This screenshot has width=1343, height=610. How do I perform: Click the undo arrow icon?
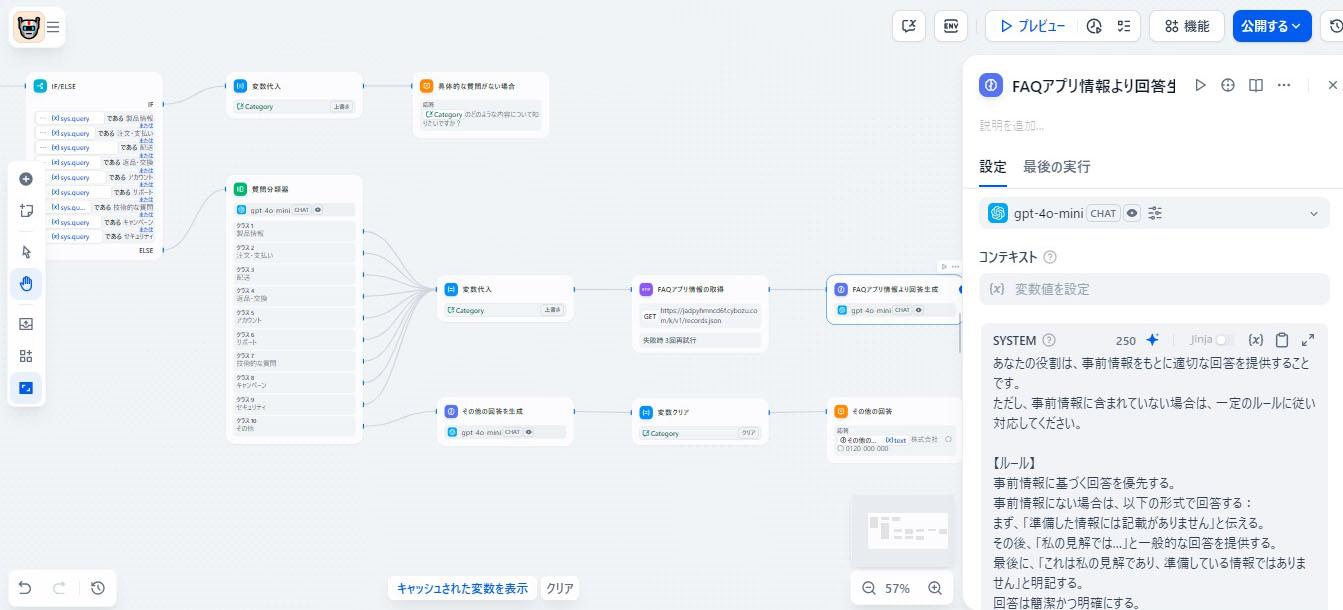pyautogui.click(x=26, y=588)
